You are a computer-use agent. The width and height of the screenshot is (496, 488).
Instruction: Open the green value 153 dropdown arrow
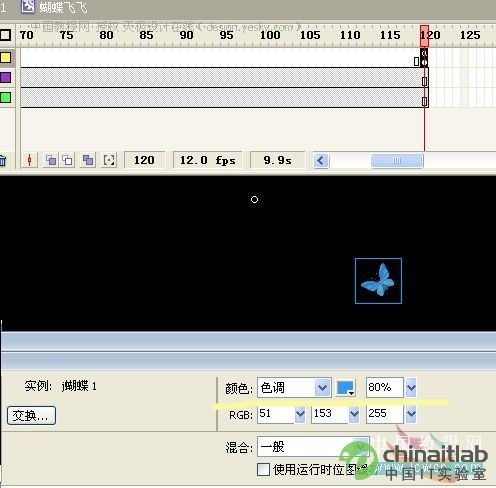click(x=354, y=414)
